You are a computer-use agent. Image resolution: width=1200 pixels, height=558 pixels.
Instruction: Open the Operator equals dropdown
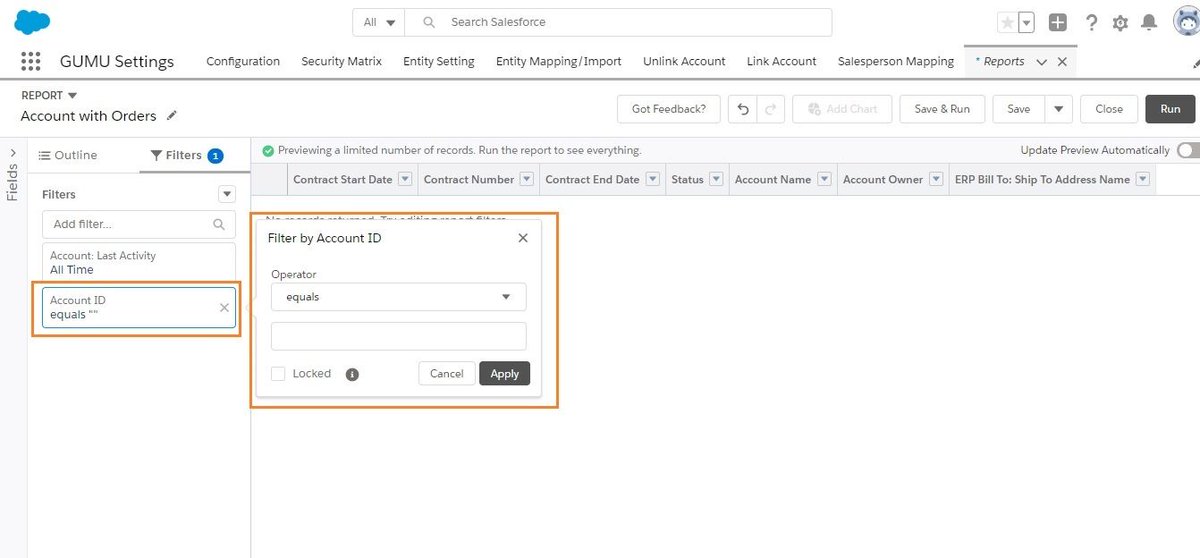click(398, 297)
